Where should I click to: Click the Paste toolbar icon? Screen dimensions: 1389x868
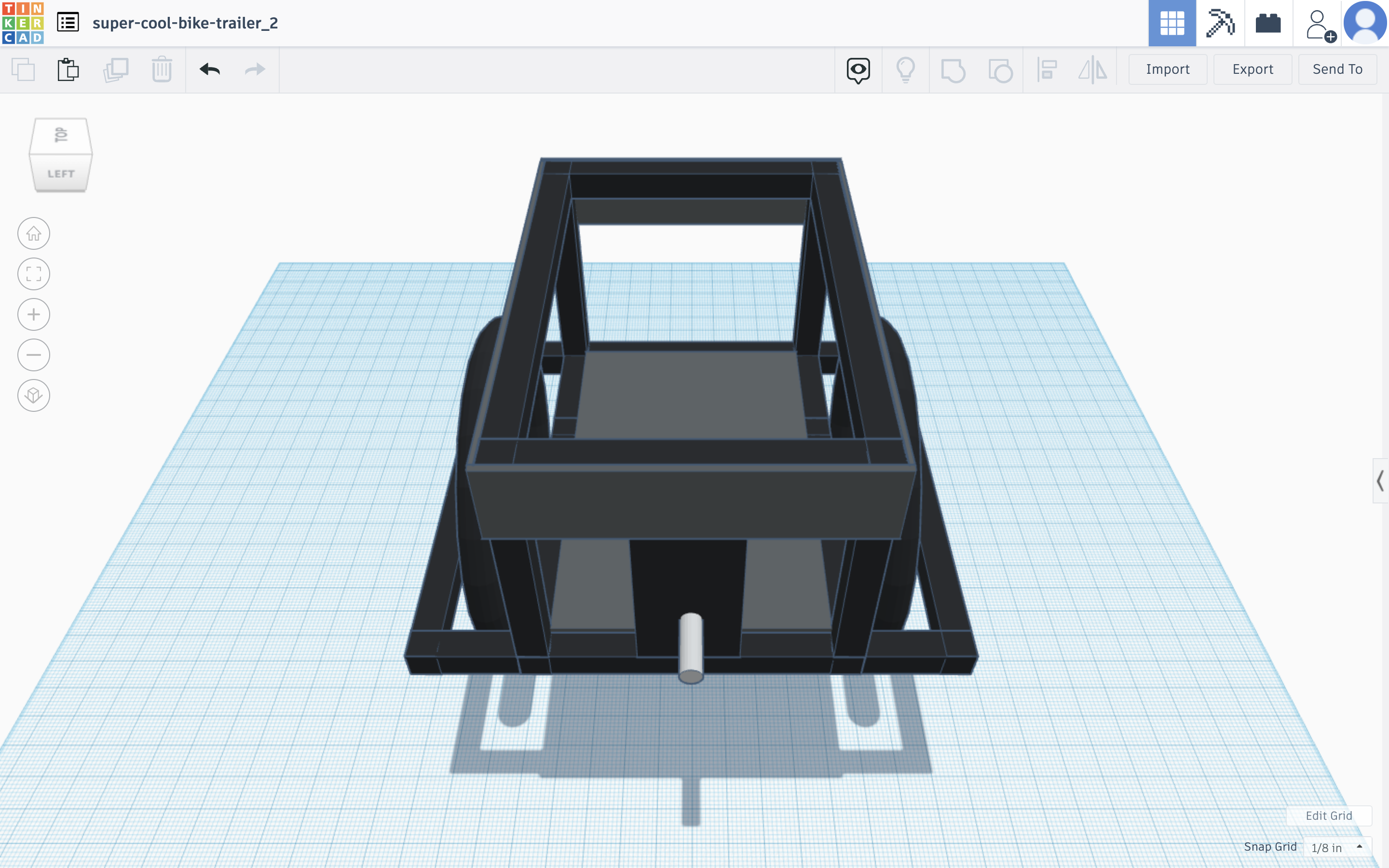click(68, 69)
